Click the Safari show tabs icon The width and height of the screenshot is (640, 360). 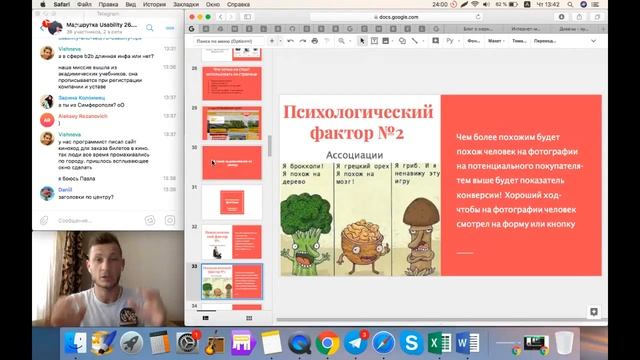(597, 17)
